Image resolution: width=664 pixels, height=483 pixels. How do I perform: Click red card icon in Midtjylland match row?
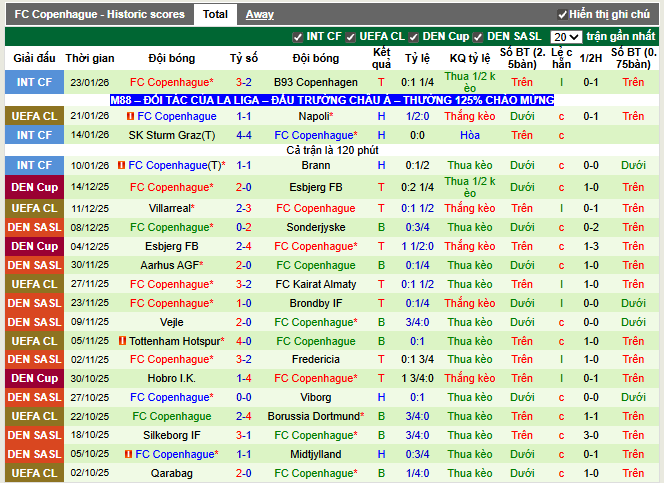point(128,454)
